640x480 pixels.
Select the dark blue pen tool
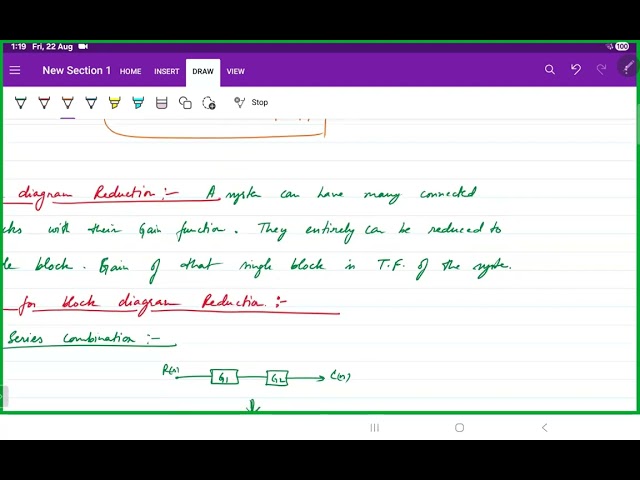[91, 102]
